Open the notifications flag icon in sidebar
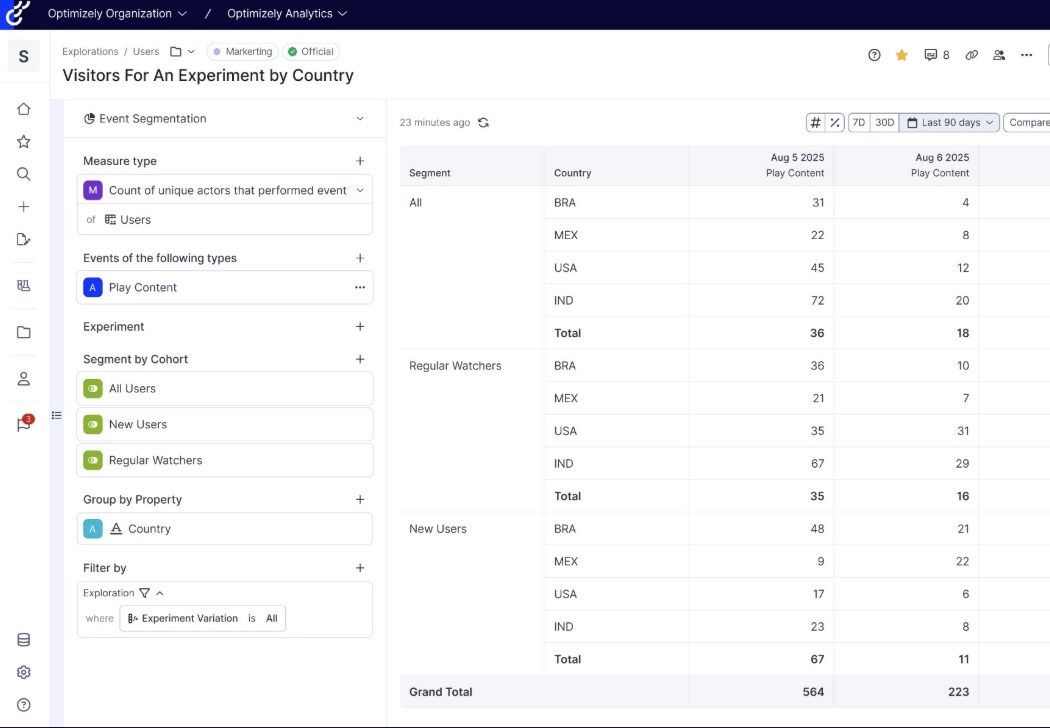Image resolution: width=1050 pixels, height=728 pixels. 24,424
